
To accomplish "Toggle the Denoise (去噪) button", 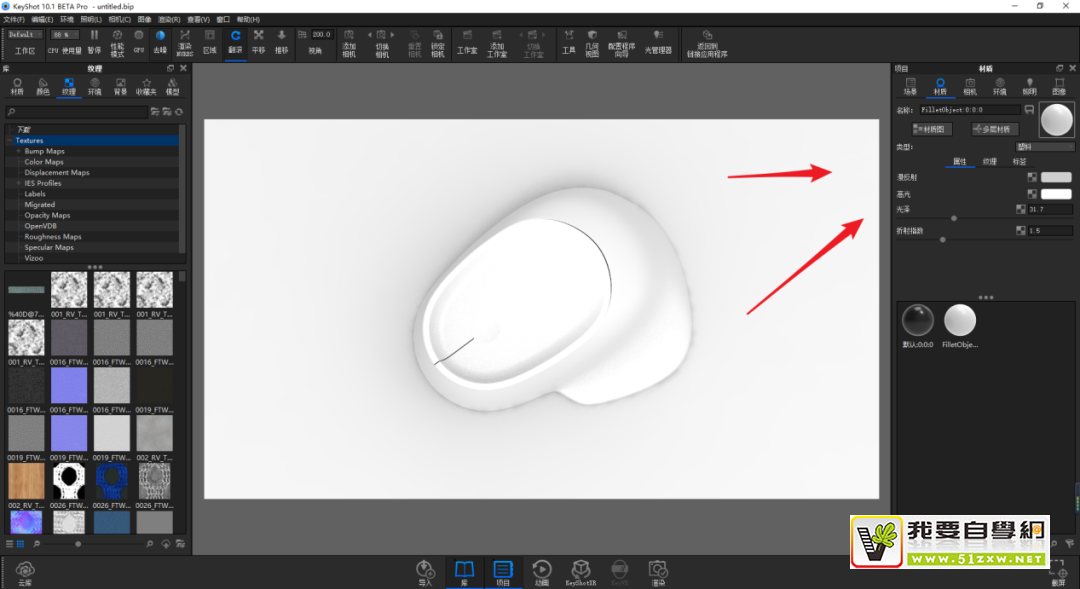I will 160,40.
